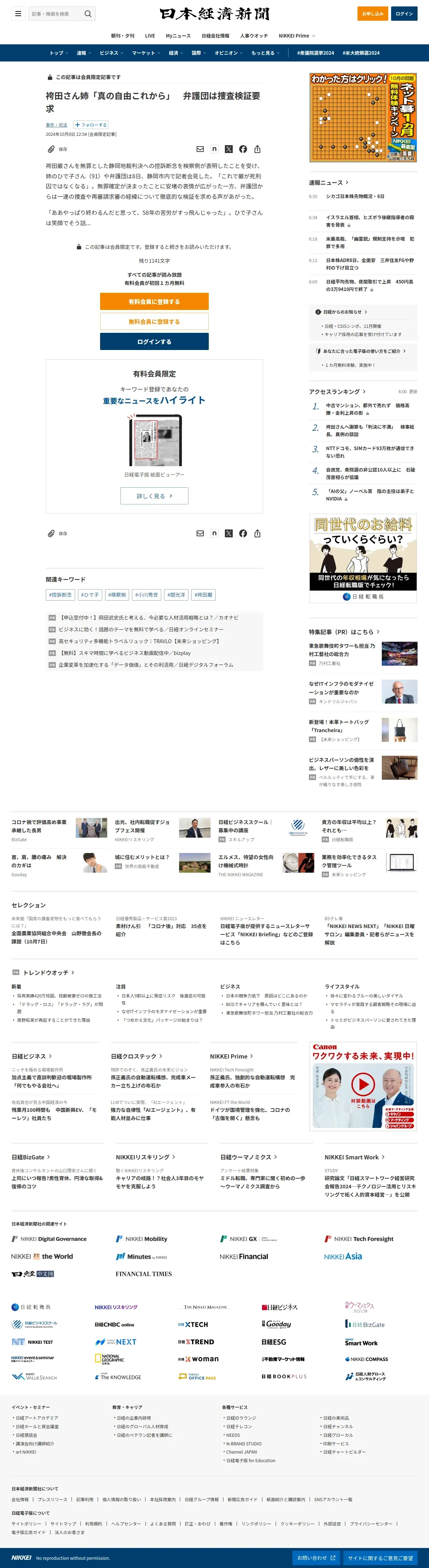Click the NIKKEI Digital Governance logo
The width and height of the screenshot is (429, 1568).
pyautogui.click(x=49, y=1239)
